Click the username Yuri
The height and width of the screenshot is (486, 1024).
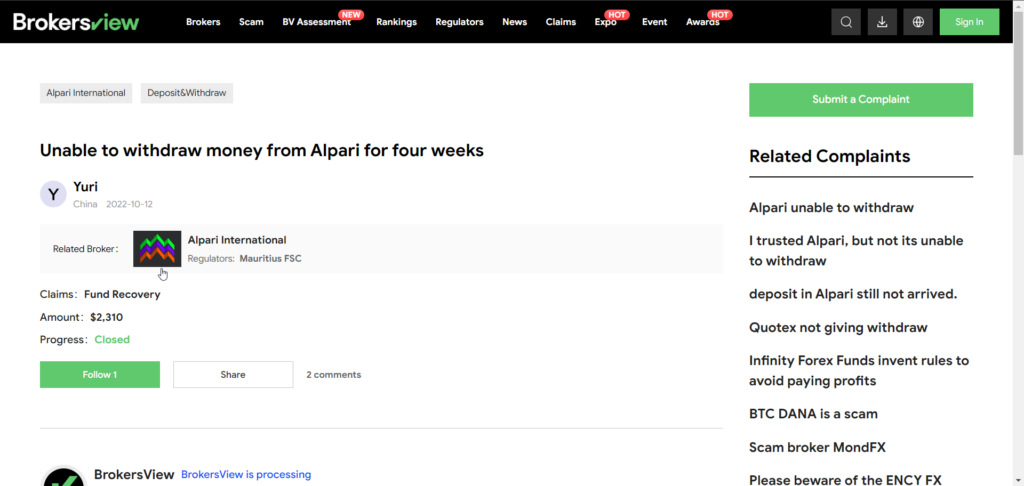coord(86,187)
